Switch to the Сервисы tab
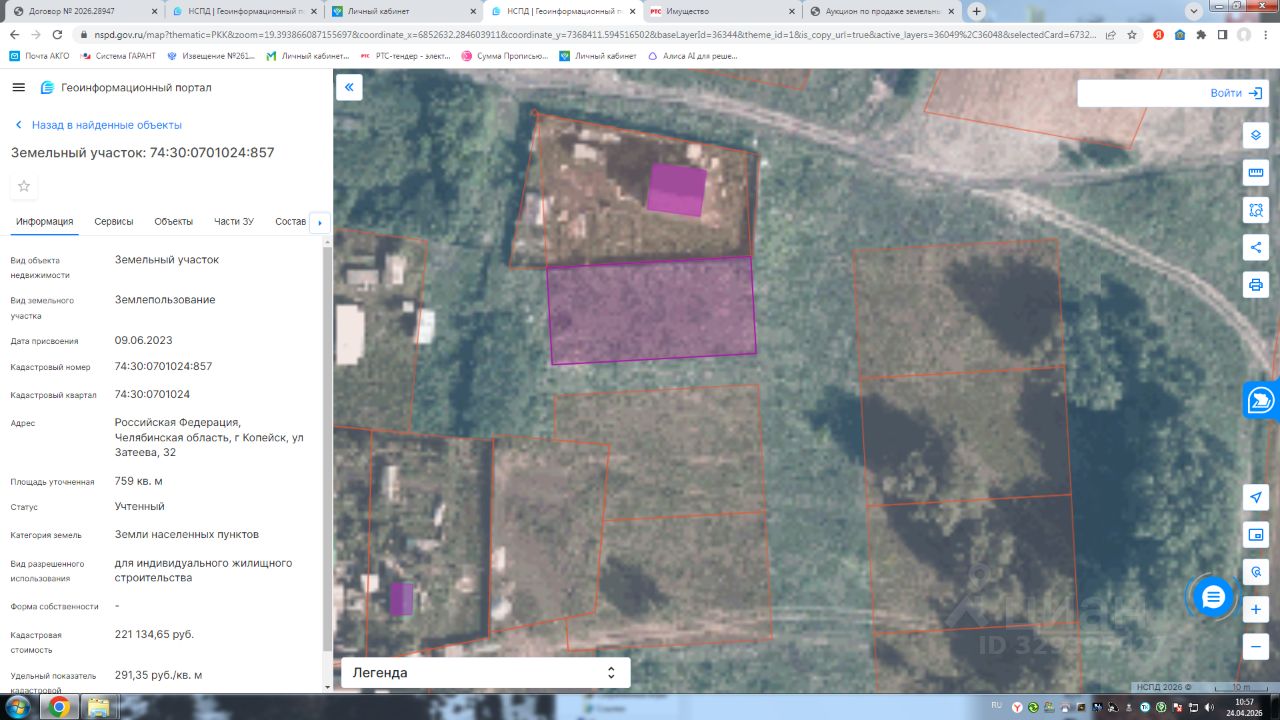Image resolution: width=1280 pixels, height=720 pixels. (114, 221)
